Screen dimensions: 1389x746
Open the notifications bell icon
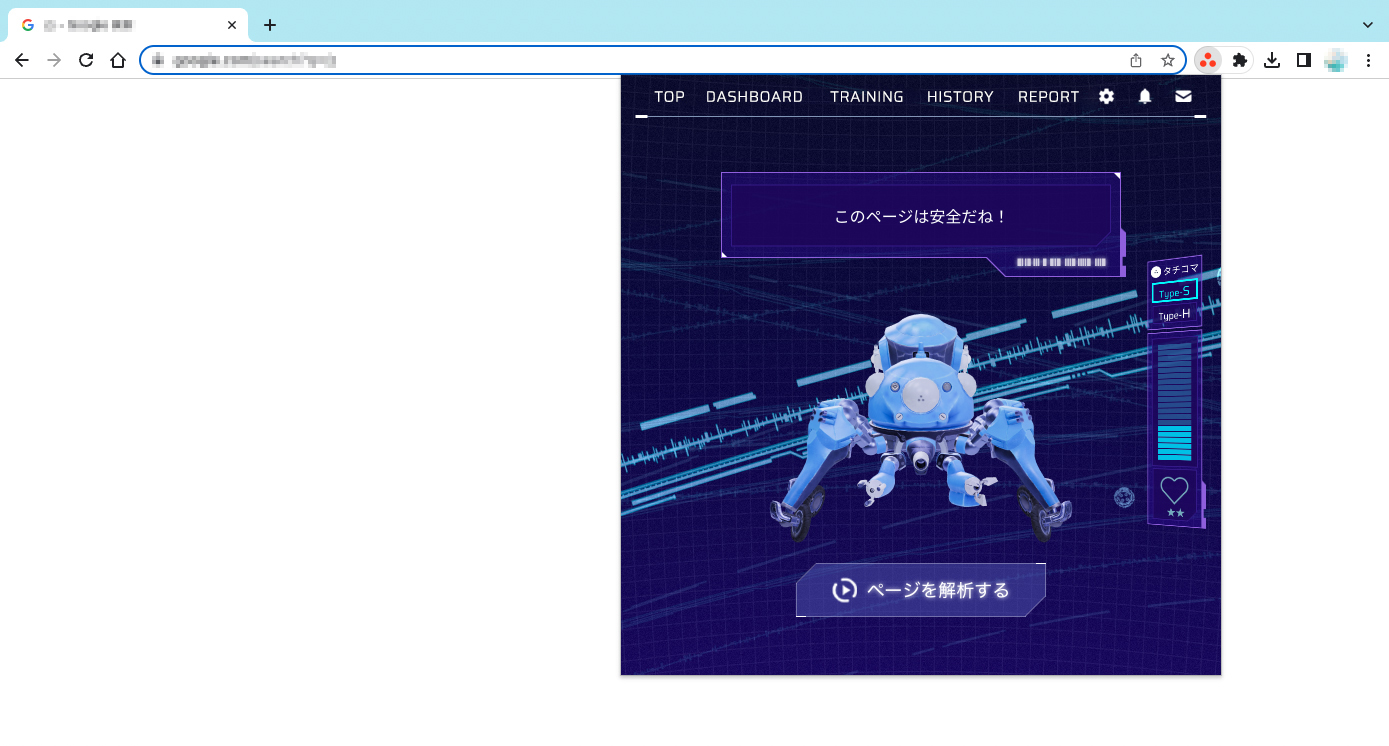pyautogui.click(x=1145, y=96)
